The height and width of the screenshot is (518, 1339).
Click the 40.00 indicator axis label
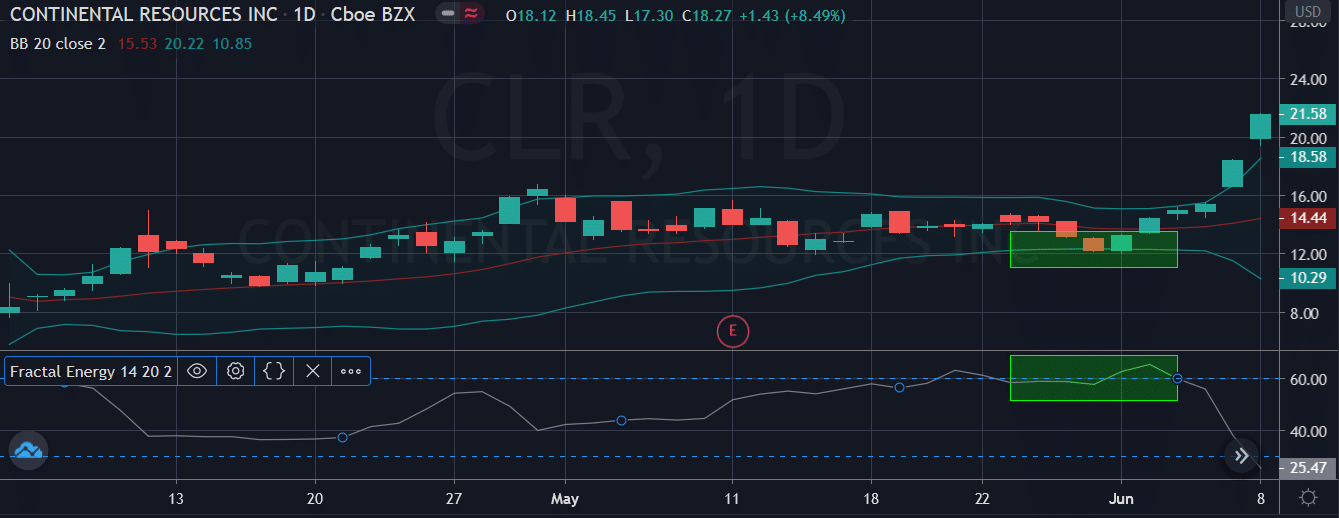click(x=1308, y=432)
